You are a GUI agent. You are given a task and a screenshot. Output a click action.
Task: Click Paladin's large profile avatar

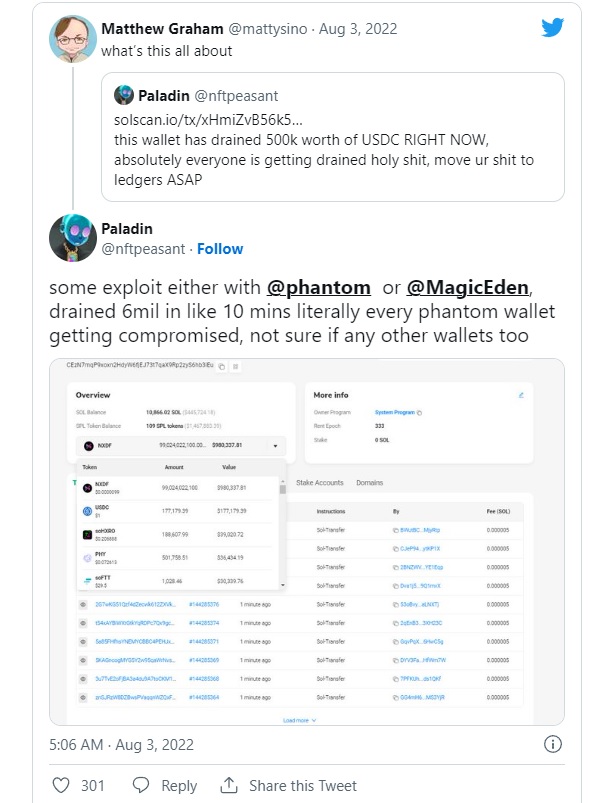tap(73, 238)
